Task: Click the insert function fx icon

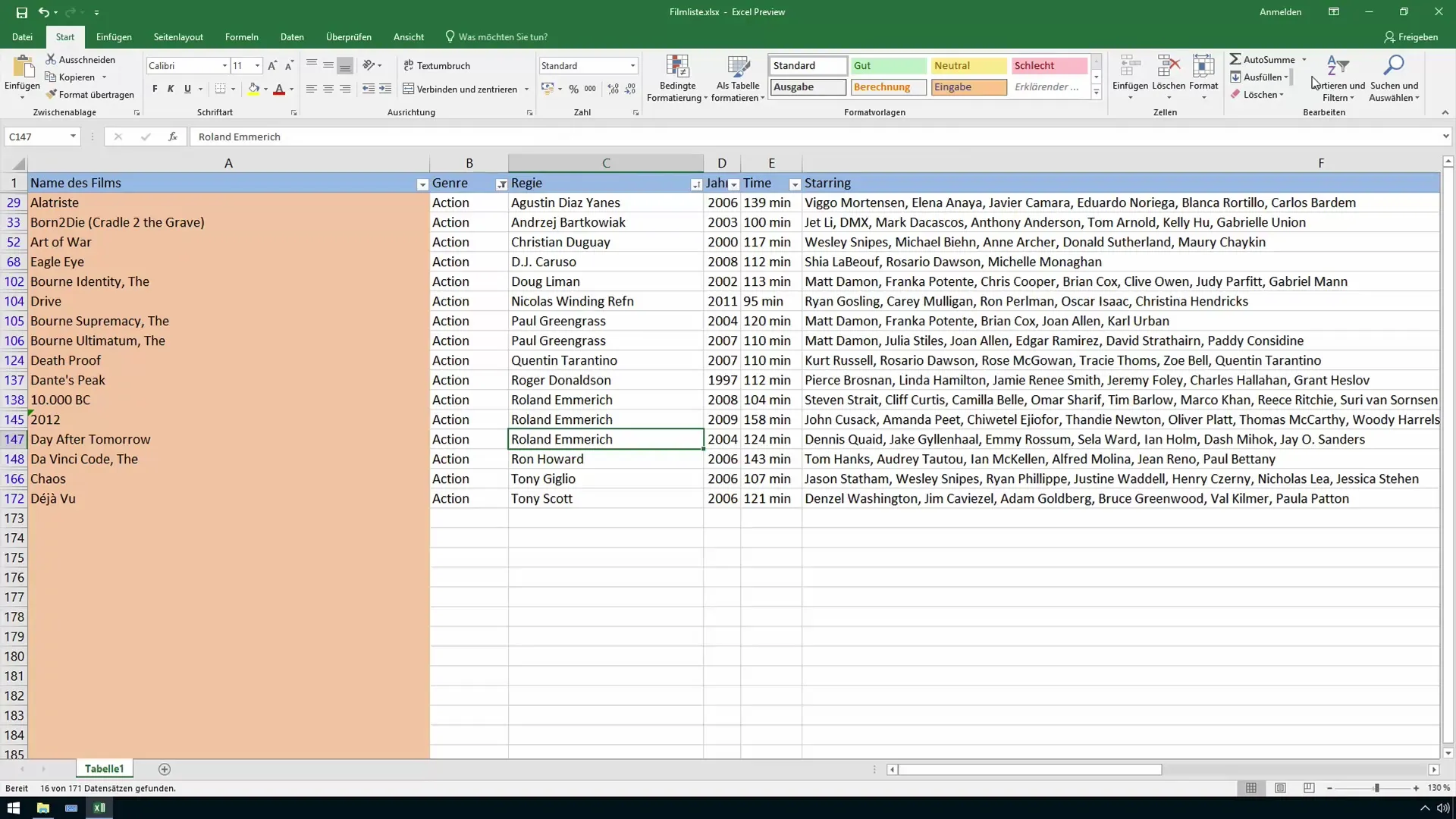Action: pos(173,136)
